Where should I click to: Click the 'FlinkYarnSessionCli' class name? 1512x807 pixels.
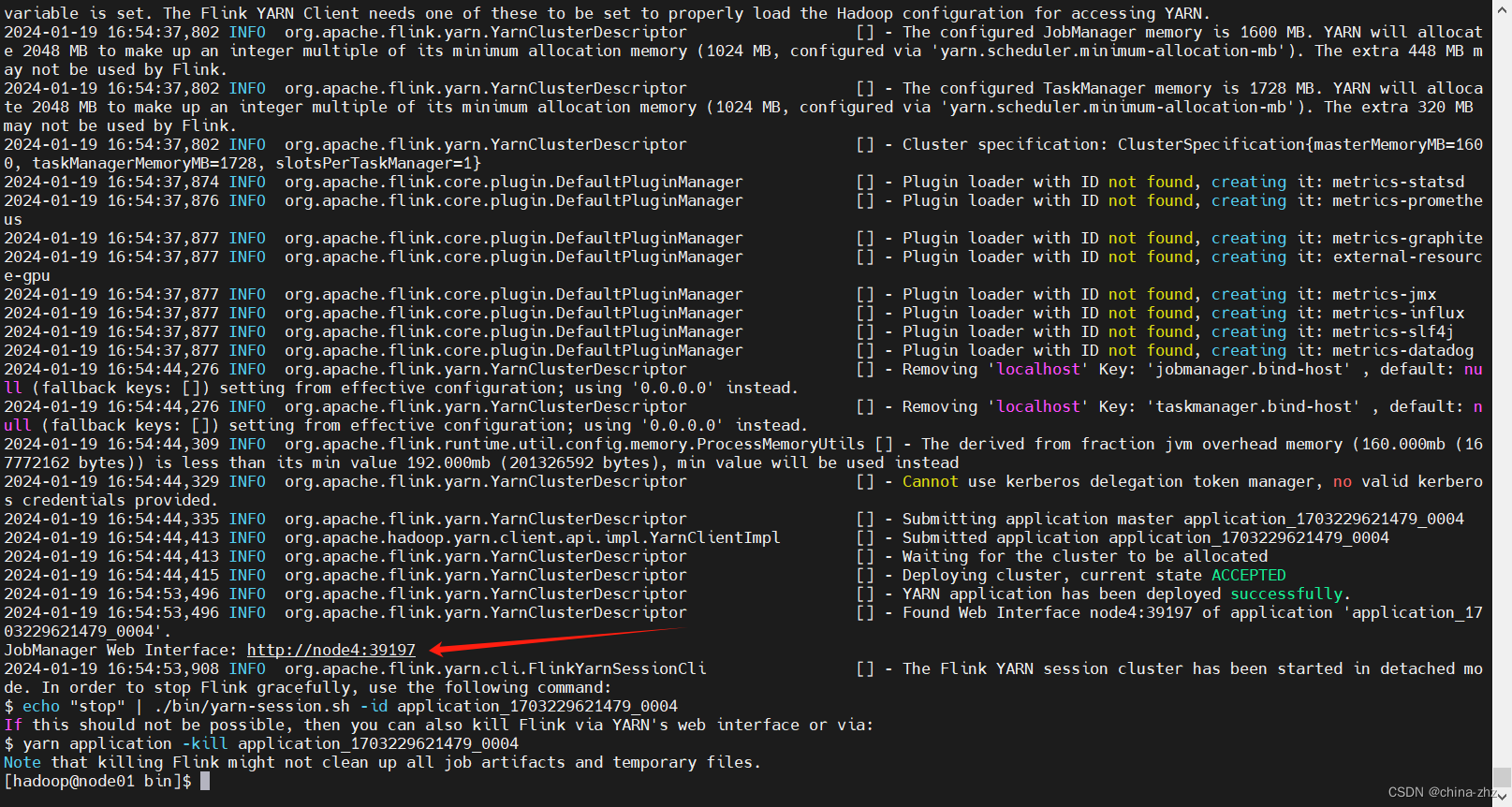(617, 668)
